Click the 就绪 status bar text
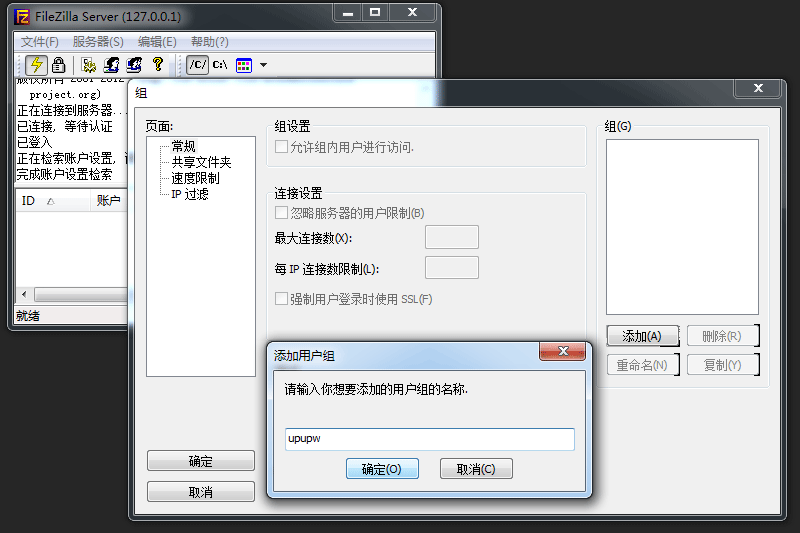800x533 pixels. pos(28,316)
